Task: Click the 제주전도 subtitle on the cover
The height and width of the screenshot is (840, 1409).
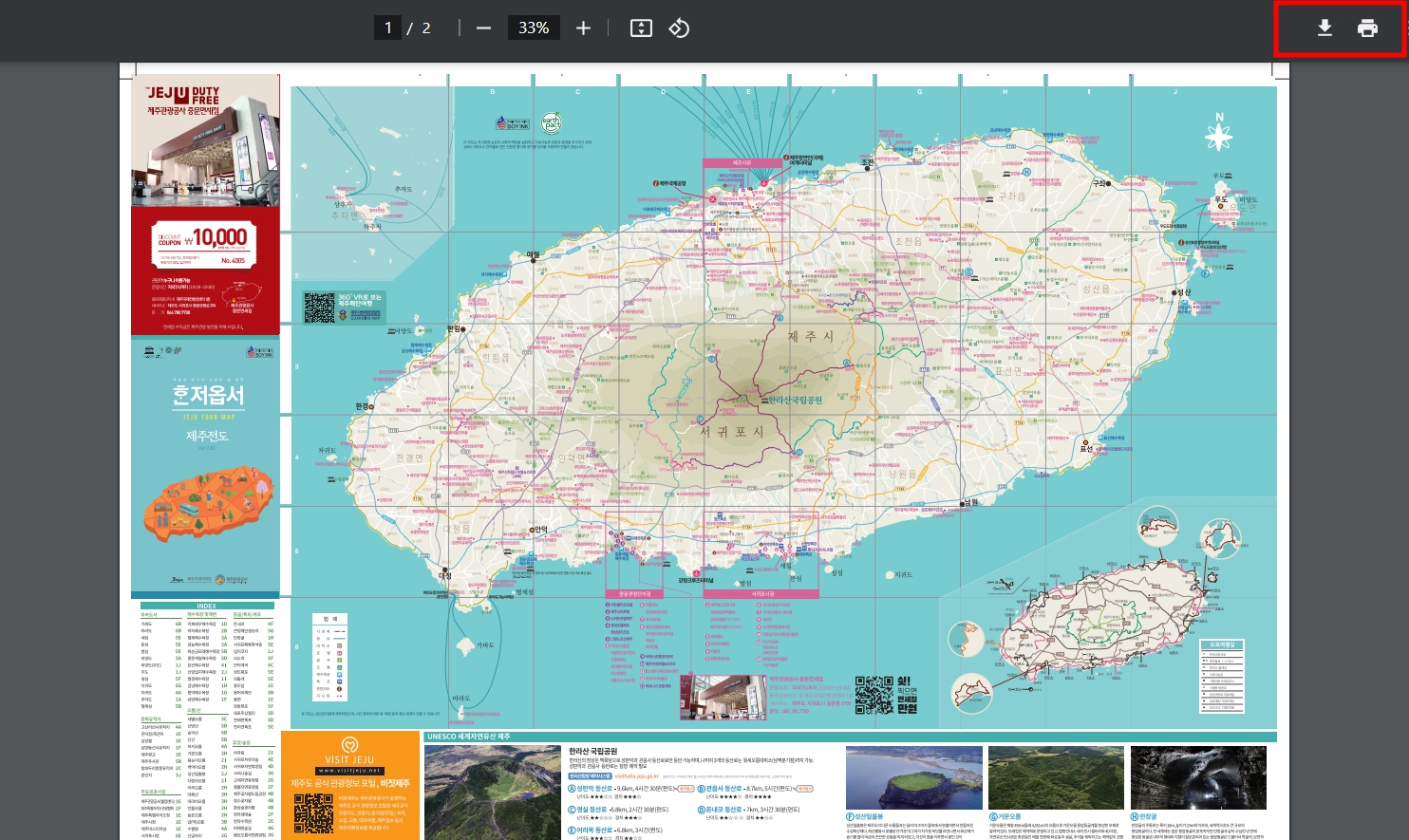Action: click(x=207, y=436)
